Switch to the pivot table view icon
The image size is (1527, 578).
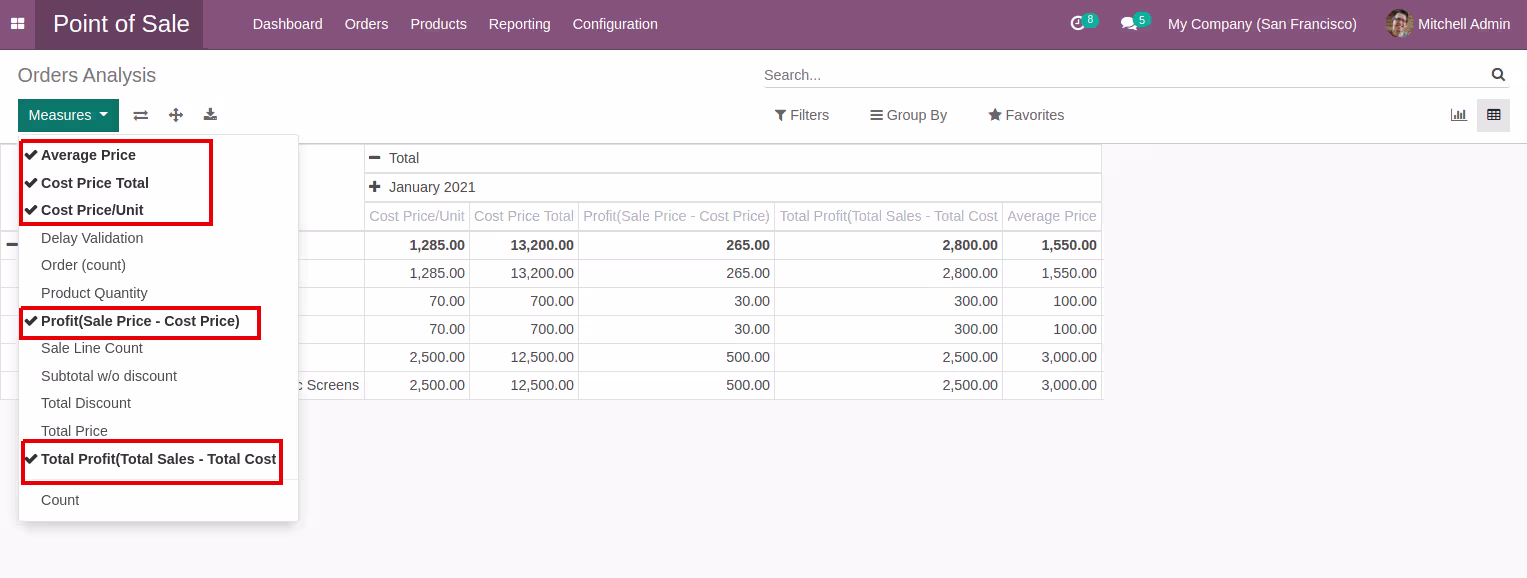pos(1494,115)
